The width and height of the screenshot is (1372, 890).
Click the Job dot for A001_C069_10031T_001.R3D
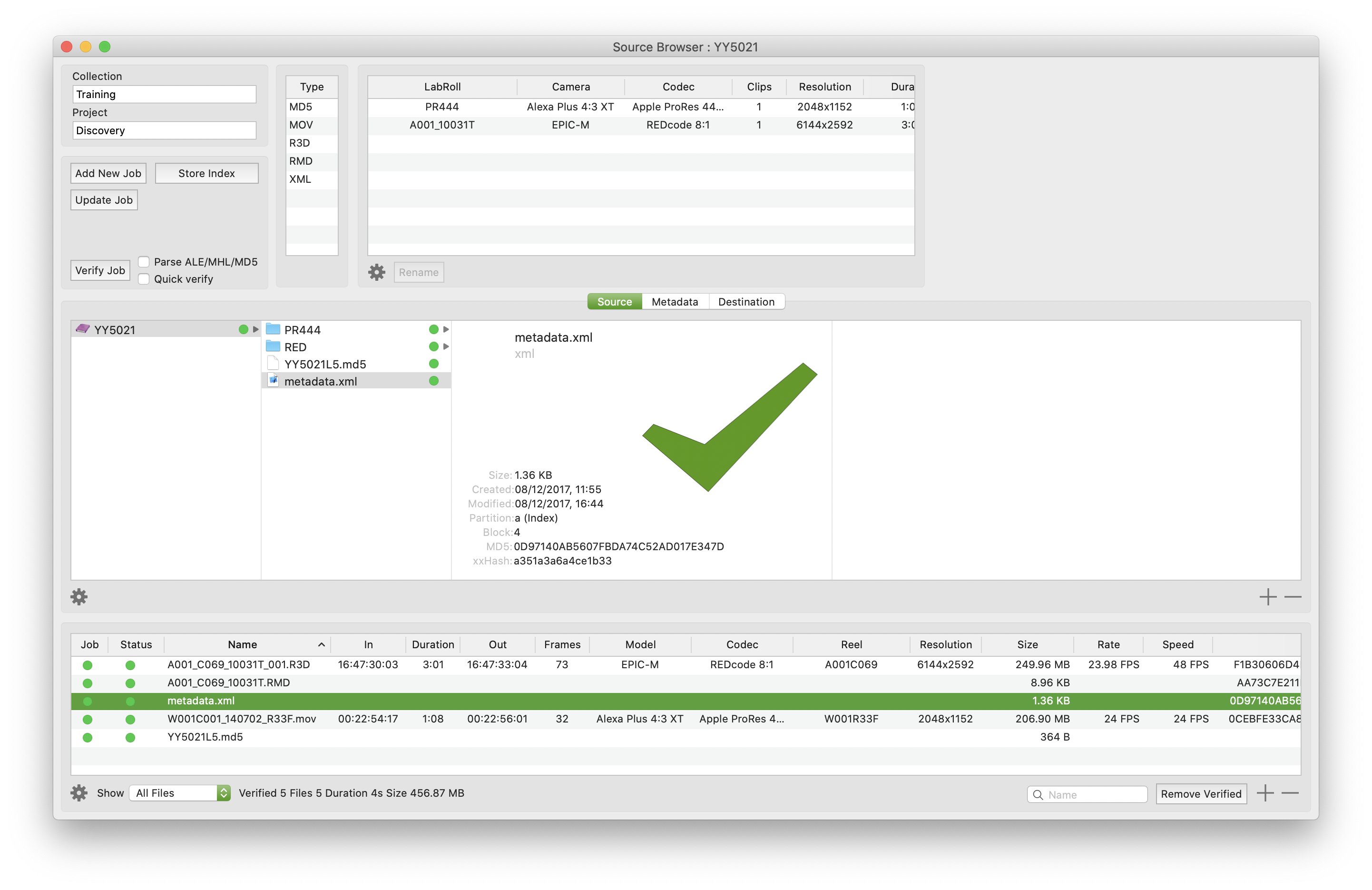pyautogui.click(x=88, y=665)
